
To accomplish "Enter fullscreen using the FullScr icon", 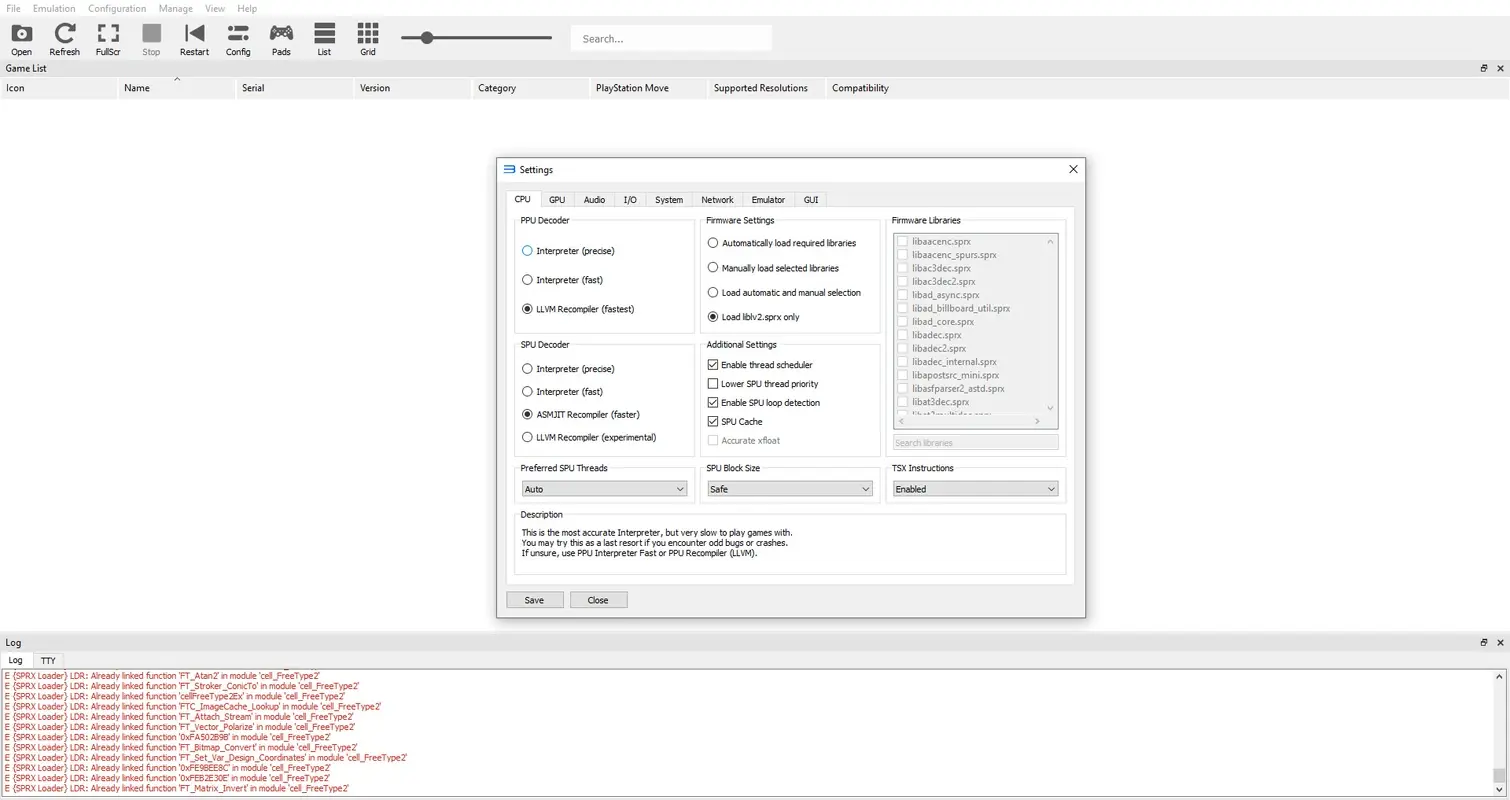I will pyautogui.click(x=108, y=38).
